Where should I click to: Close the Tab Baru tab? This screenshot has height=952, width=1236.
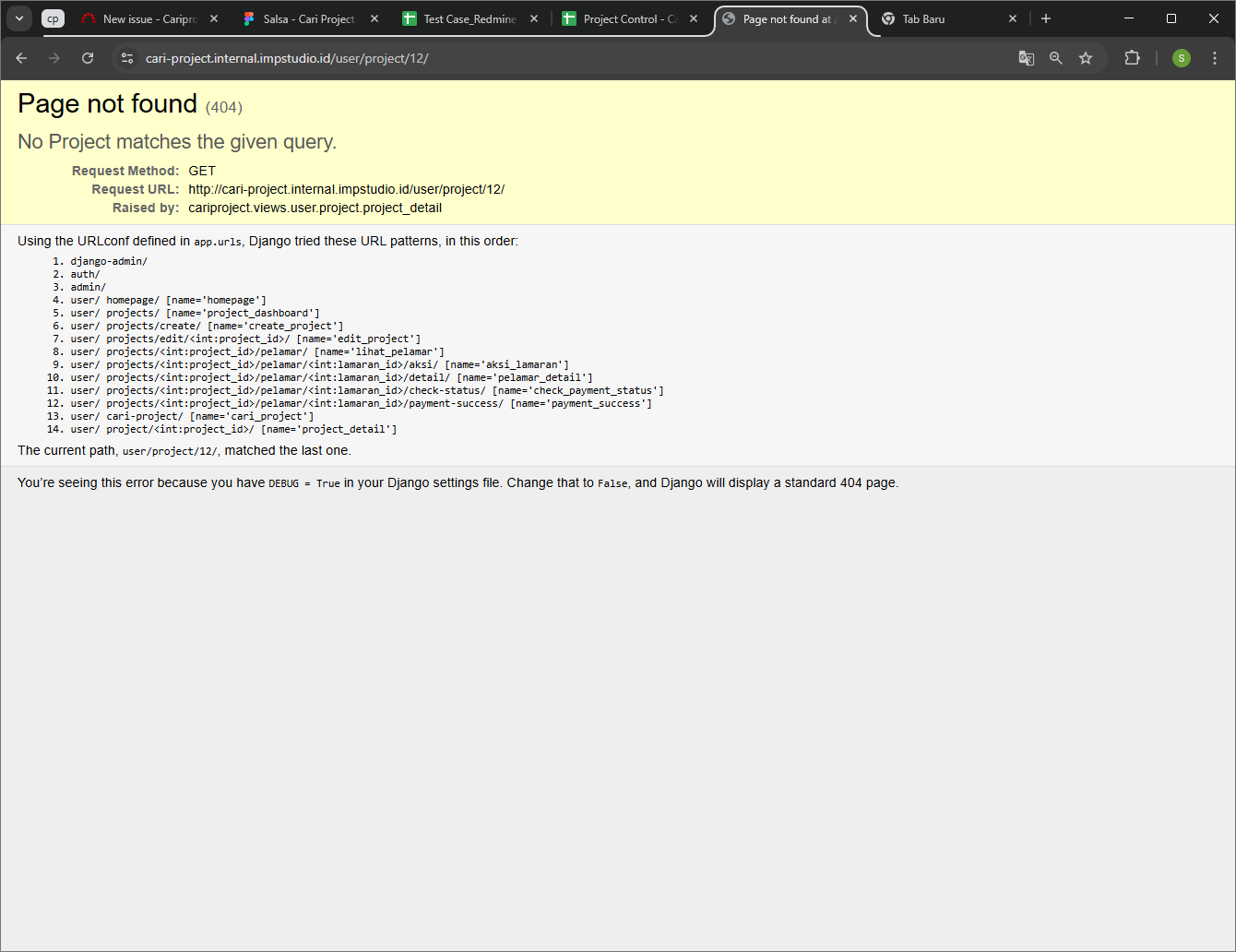point(1013,18)
